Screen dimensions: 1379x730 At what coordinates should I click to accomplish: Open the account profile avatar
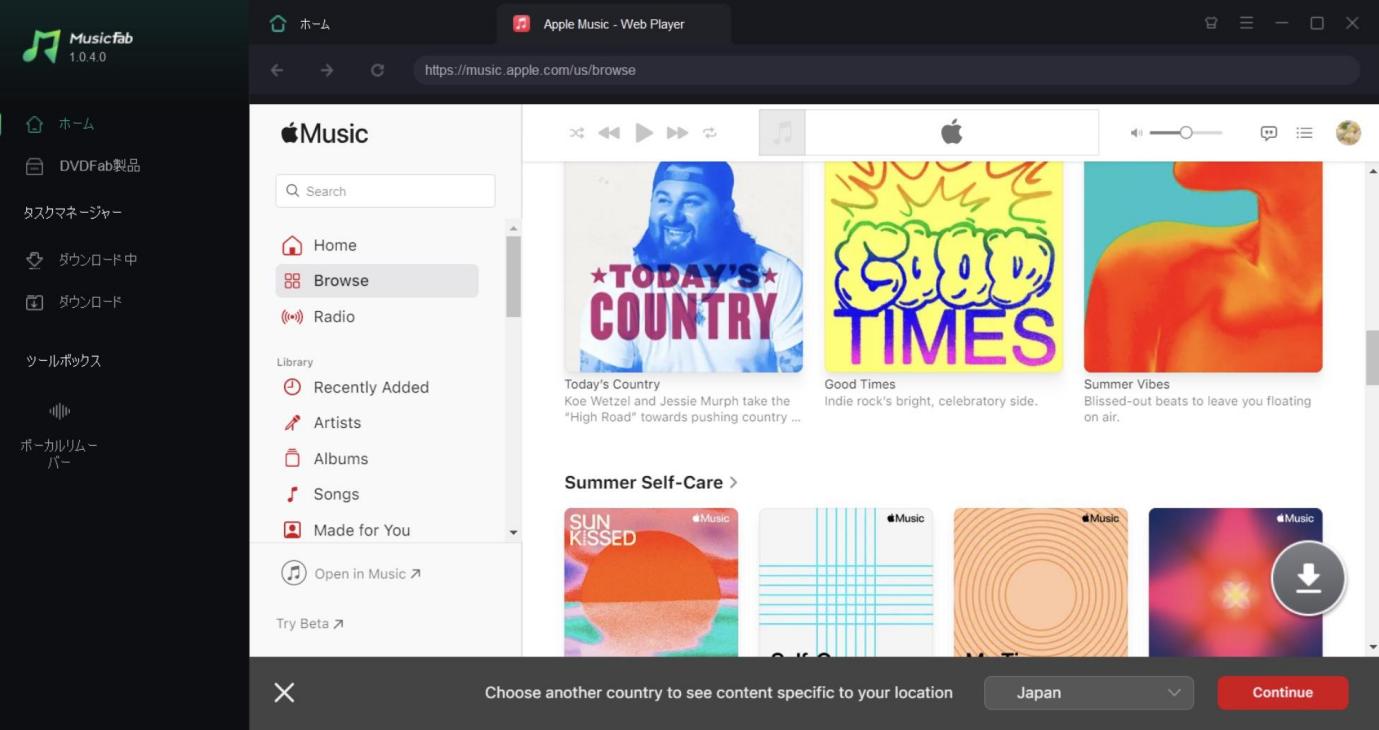[x=1348, y=133]
